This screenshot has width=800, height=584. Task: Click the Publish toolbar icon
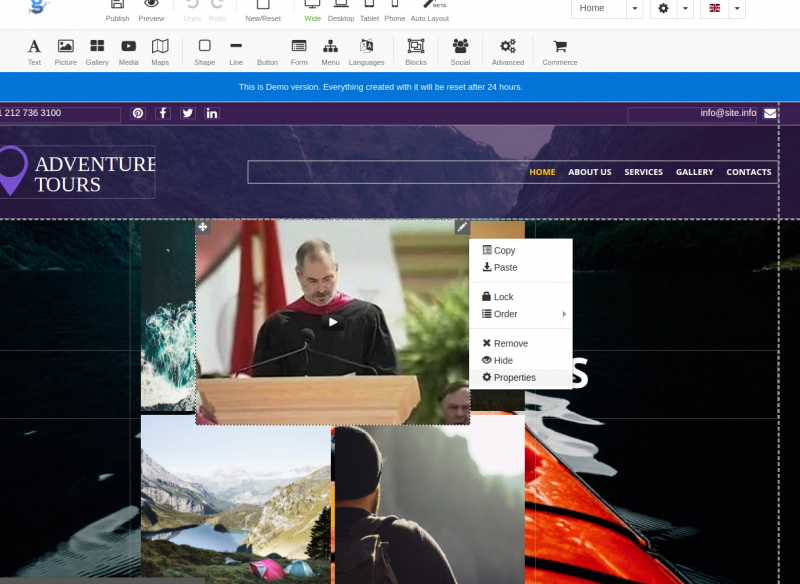[117, 10]
